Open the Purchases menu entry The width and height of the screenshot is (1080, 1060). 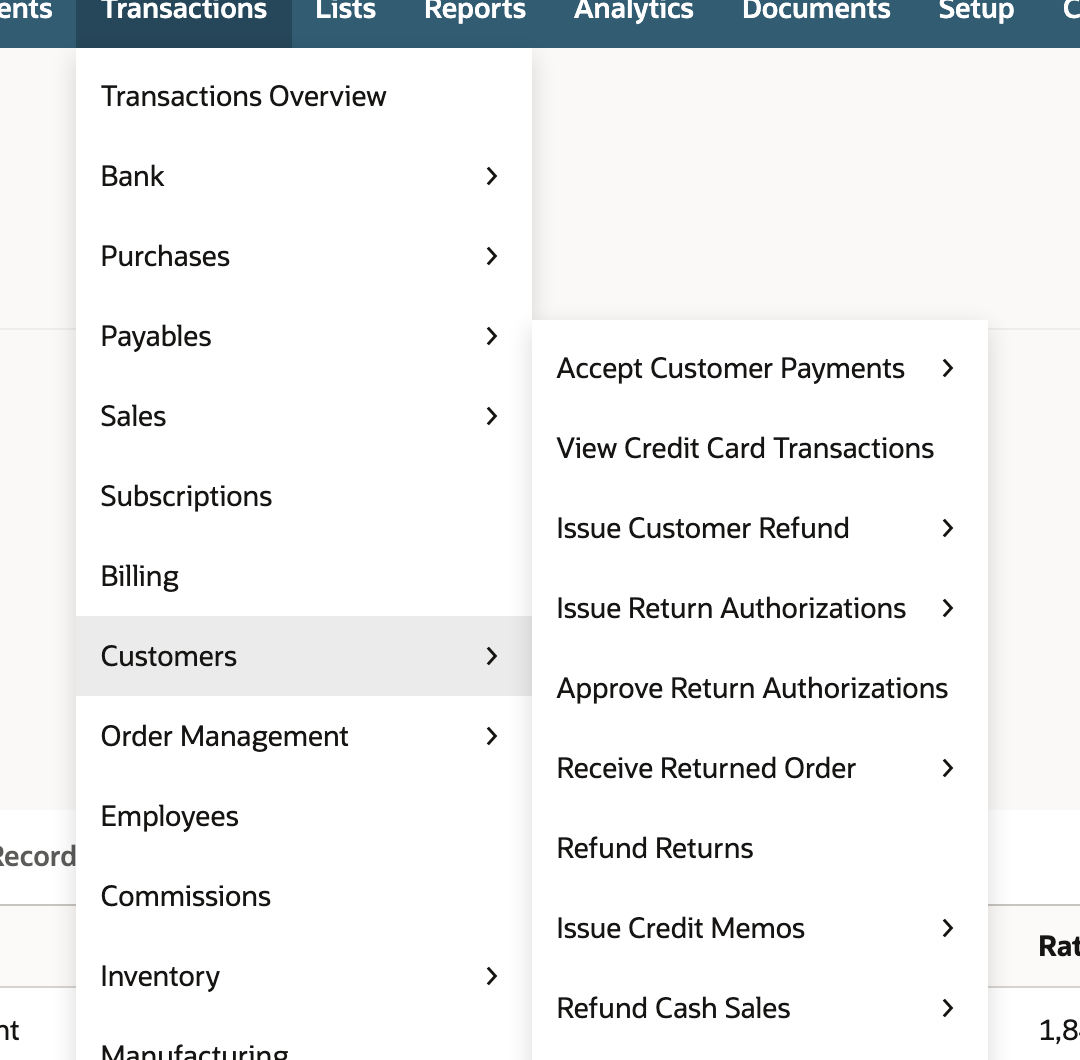(x=304, y=256)
